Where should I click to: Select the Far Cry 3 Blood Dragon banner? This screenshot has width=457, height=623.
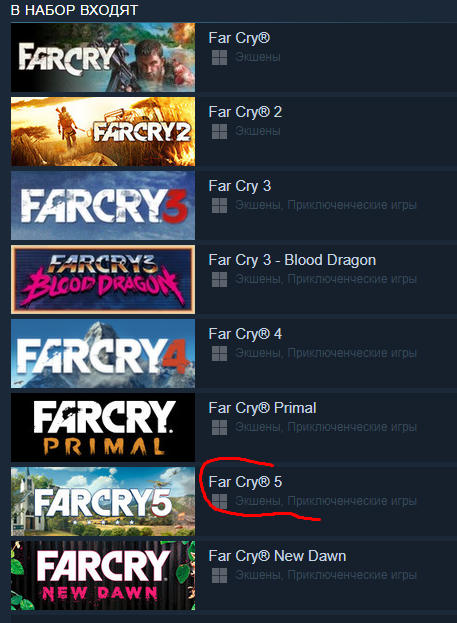coord(103,280)
